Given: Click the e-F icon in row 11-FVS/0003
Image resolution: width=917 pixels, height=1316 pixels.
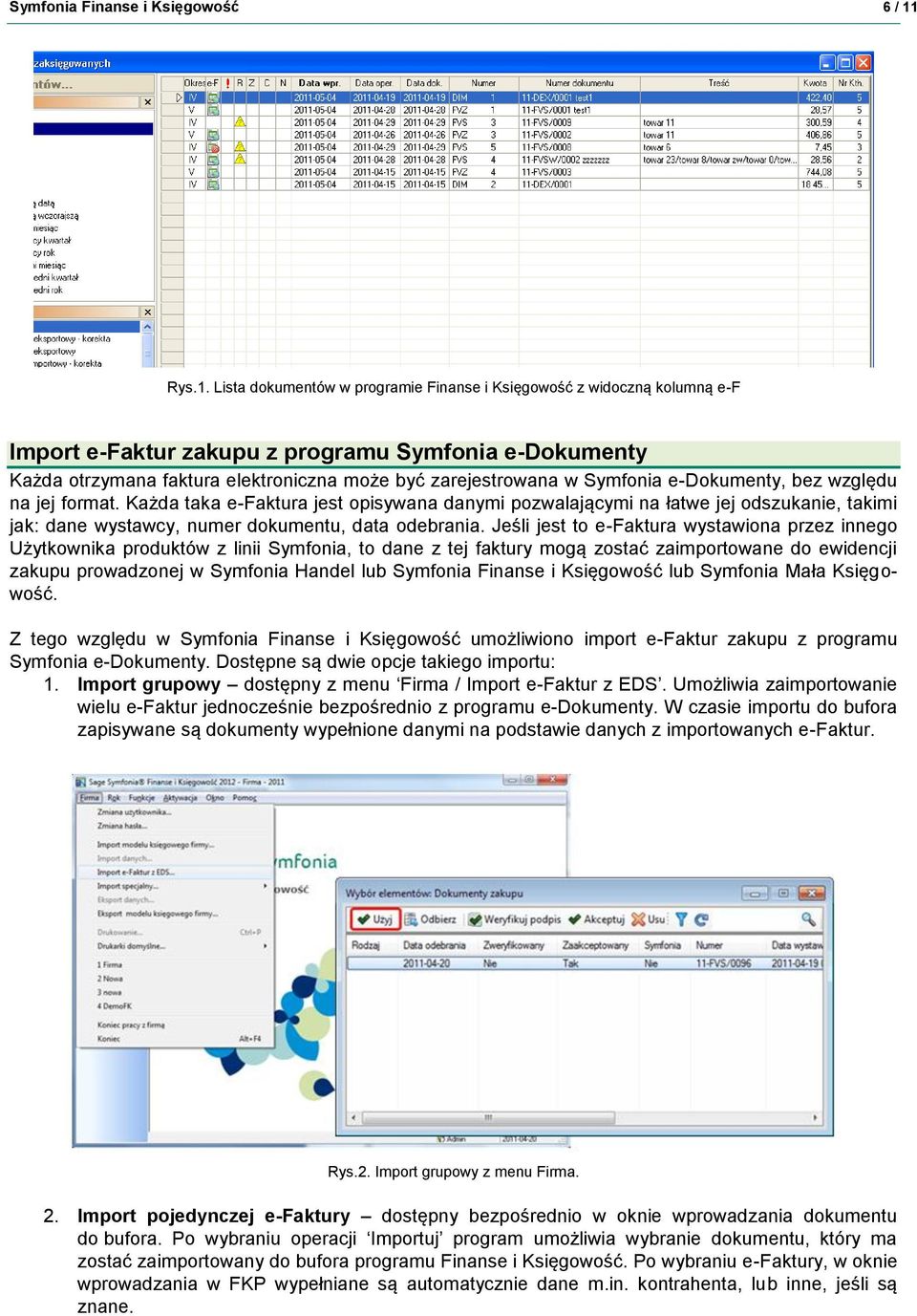Looking at the screenshot, I should [214, 172].
